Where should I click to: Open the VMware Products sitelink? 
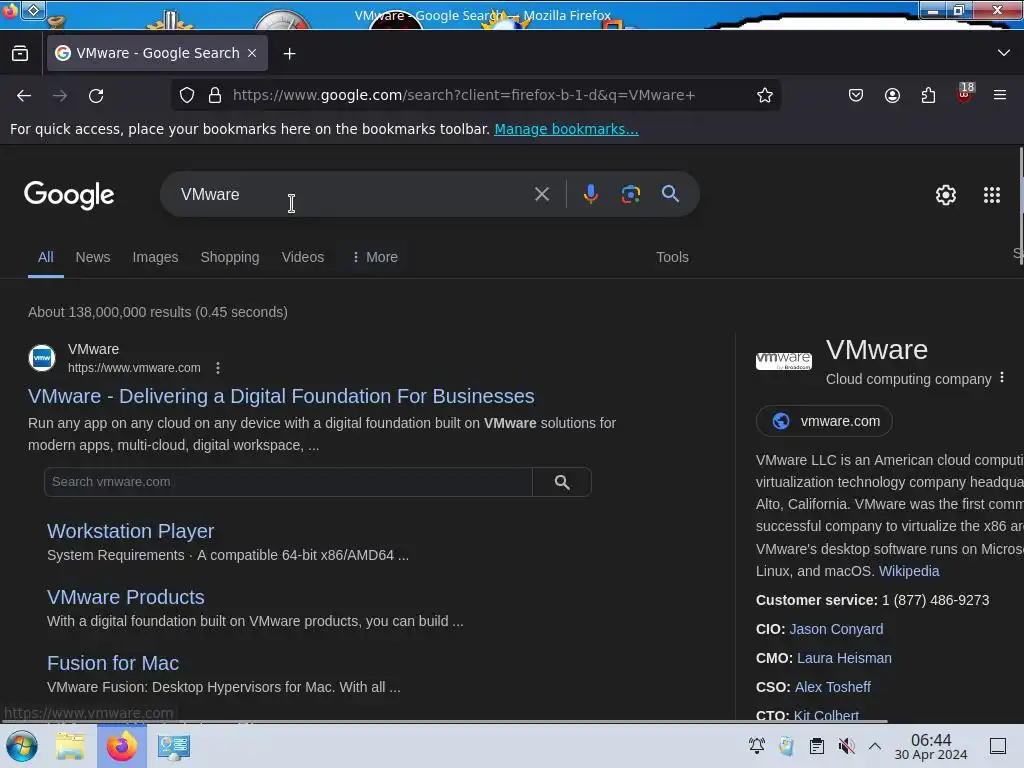[125, 598]
